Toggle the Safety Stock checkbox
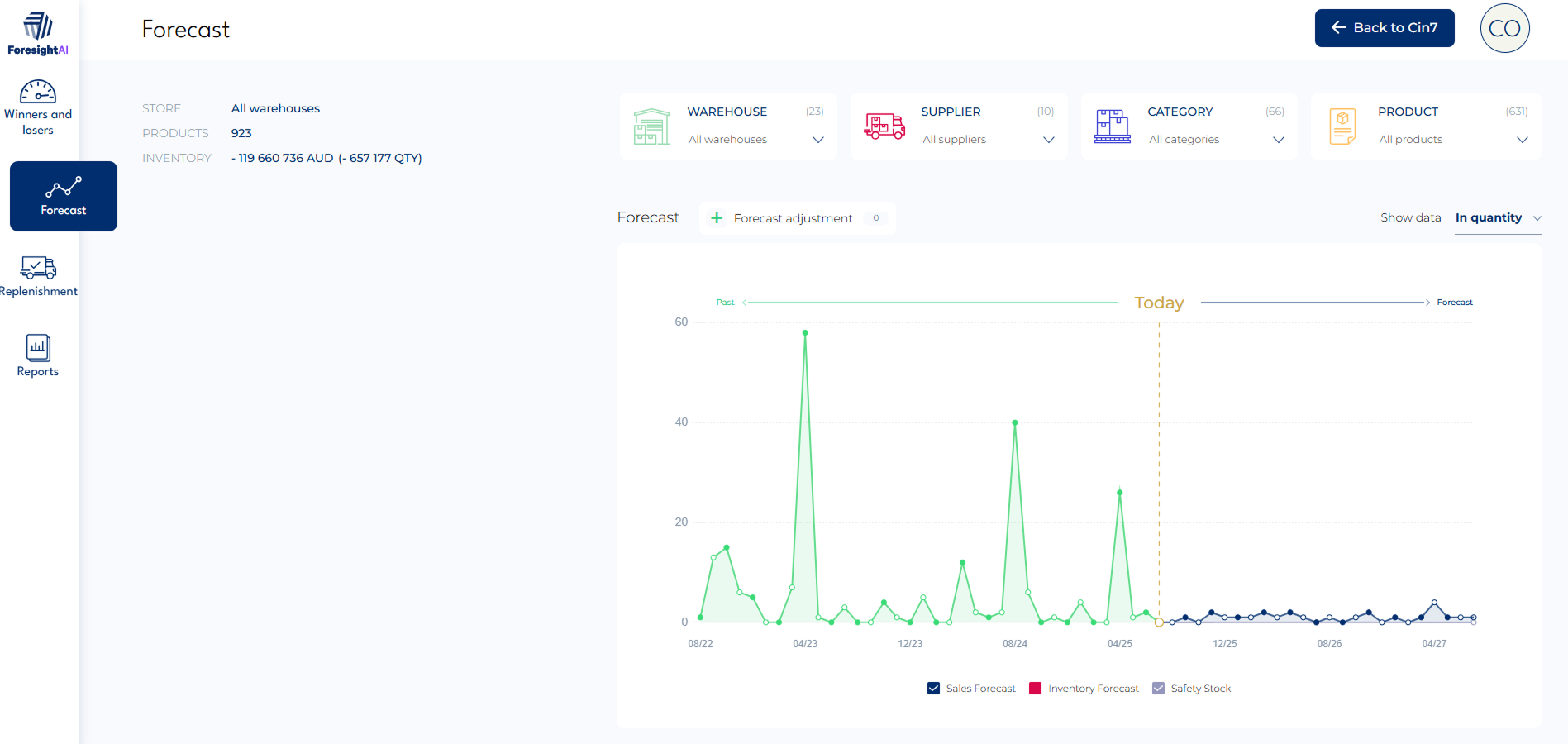Image resolution: width=1568 pixels, height=744 pixels. [x=1159, y=688]
